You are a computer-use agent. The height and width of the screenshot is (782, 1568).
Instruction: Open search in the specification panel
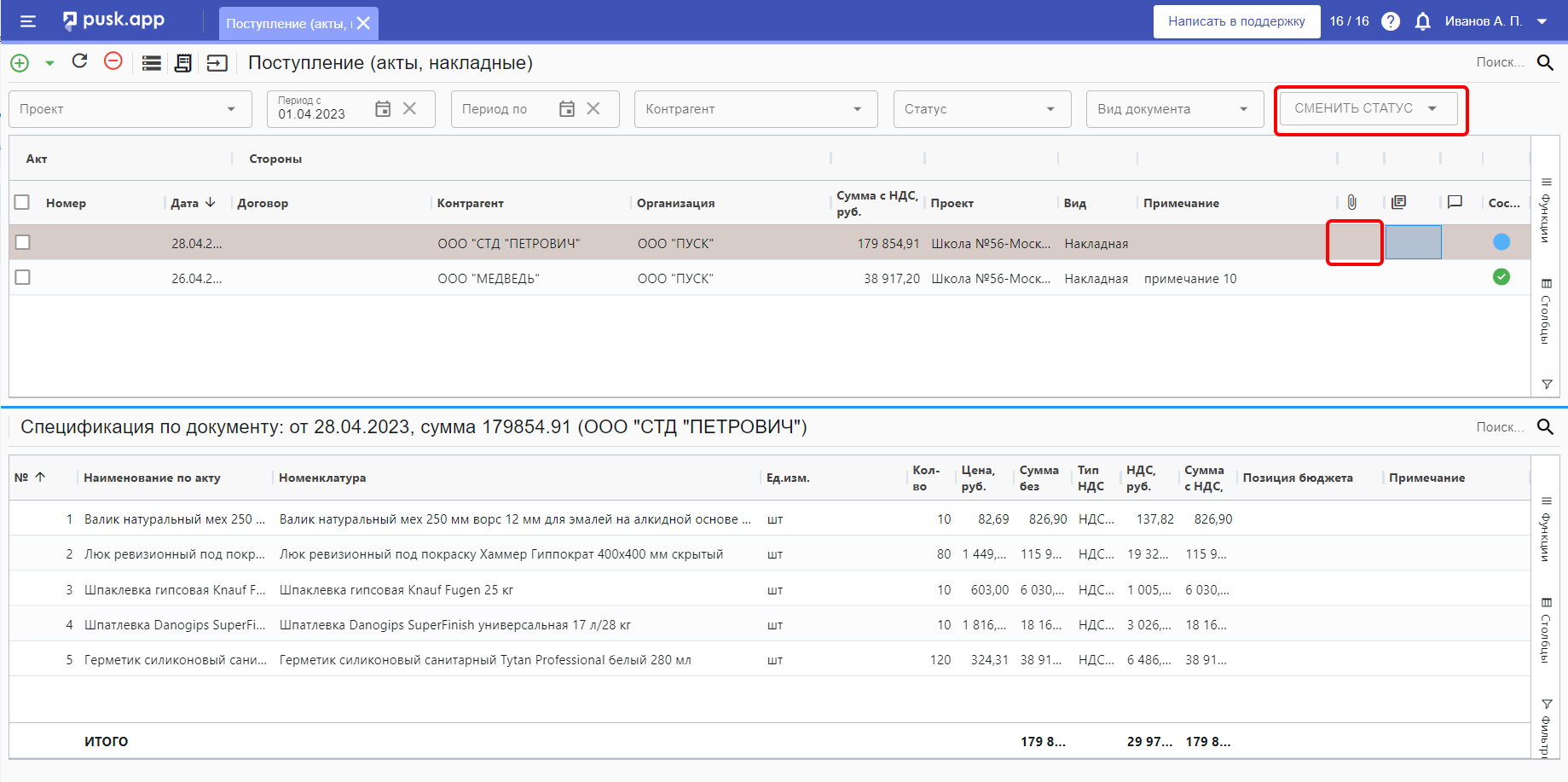pos(1545,426)
